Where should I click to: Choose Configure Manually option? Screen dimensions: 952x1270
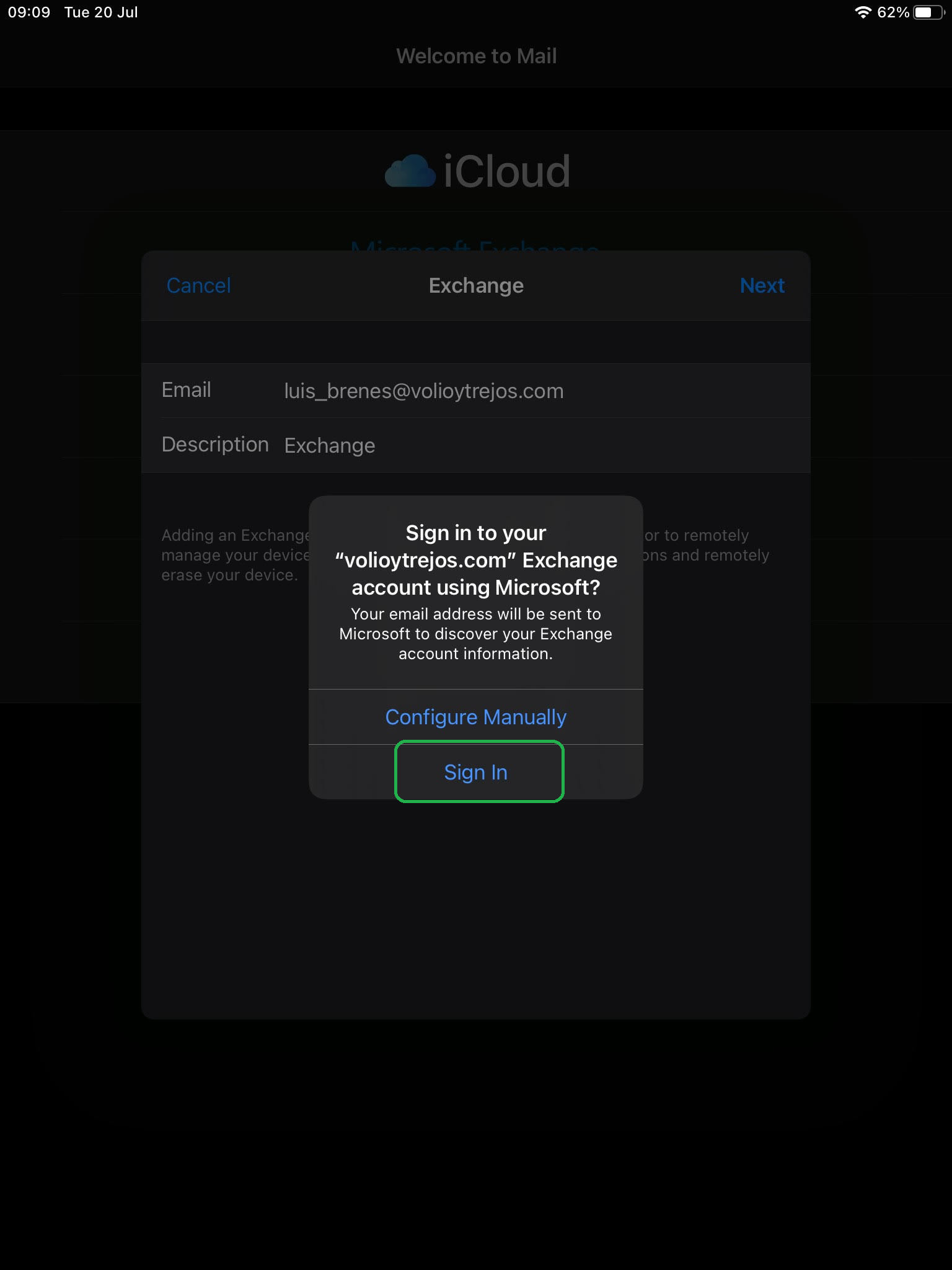476,717
